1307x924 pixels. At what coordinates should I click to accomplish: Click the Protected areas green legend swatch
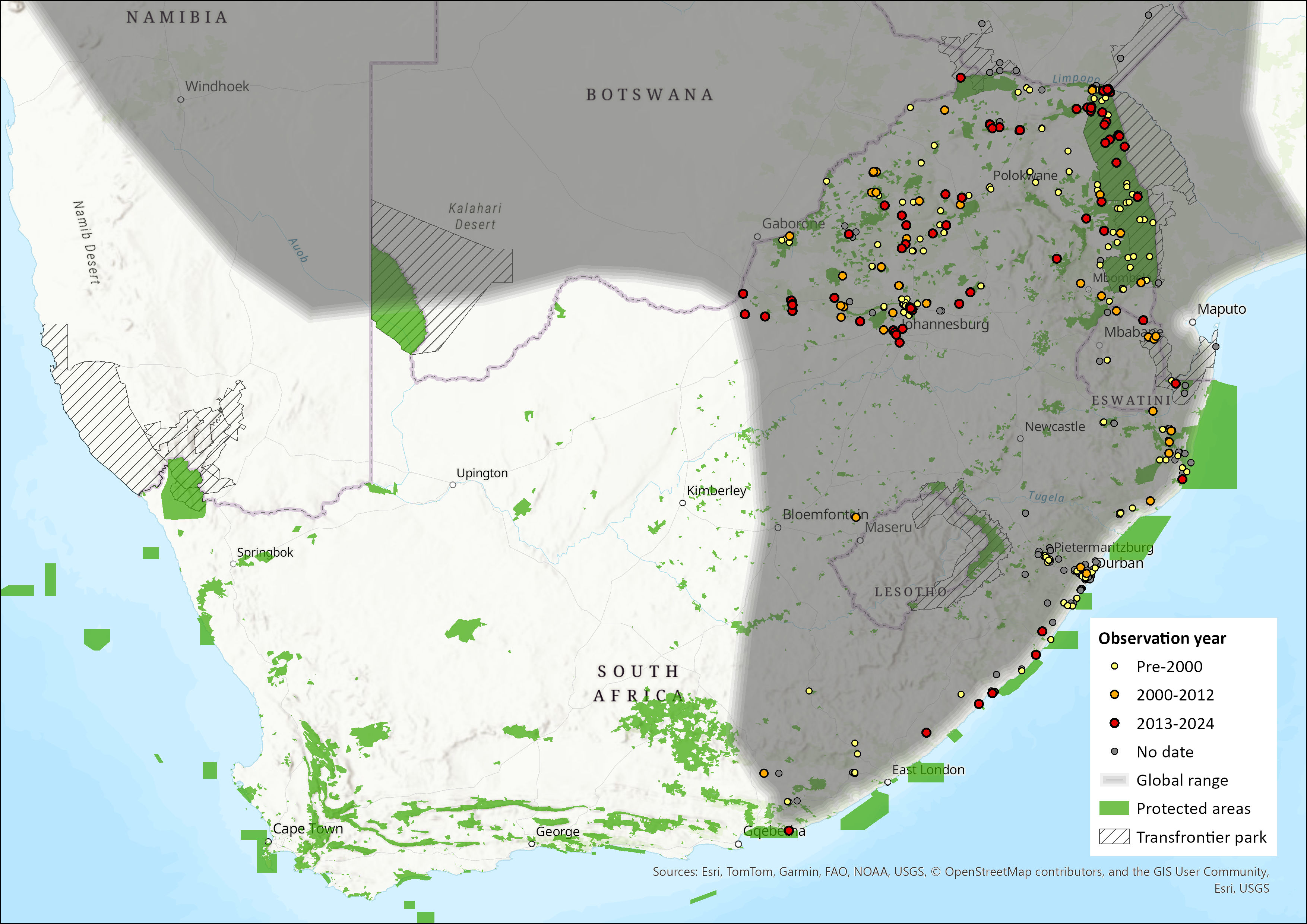tap(1114, 808)
